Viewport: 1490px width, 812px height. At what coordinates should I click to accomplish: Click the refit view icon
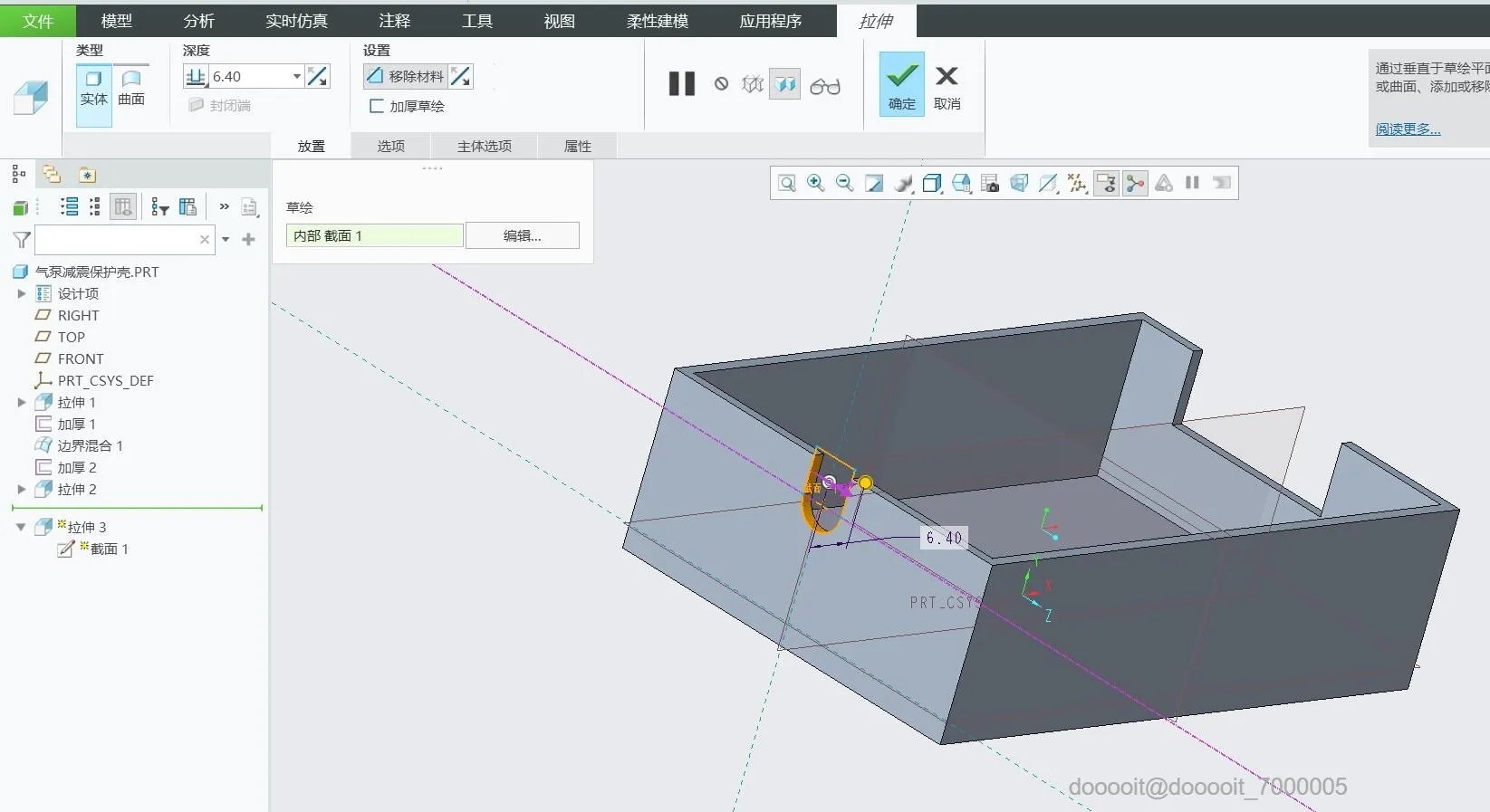(x=787, y=183)
